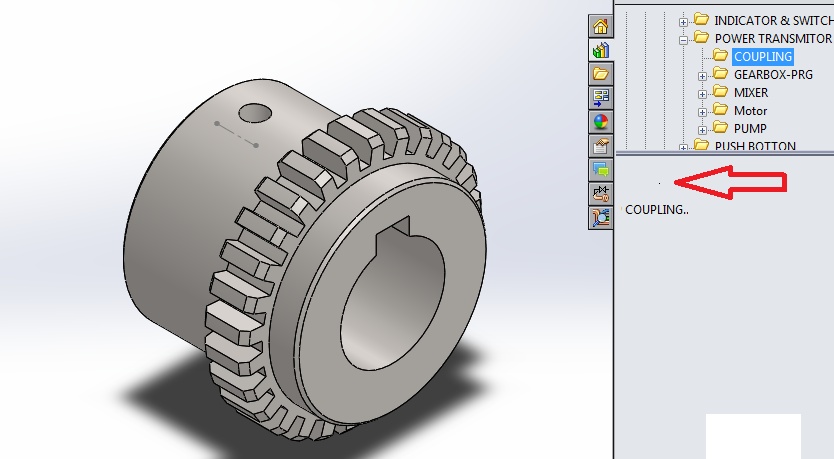Viewport: 834px width, 459px height.
Task: Open the SolidWorks Forum chat tab
Action: (x=601, y=170)
